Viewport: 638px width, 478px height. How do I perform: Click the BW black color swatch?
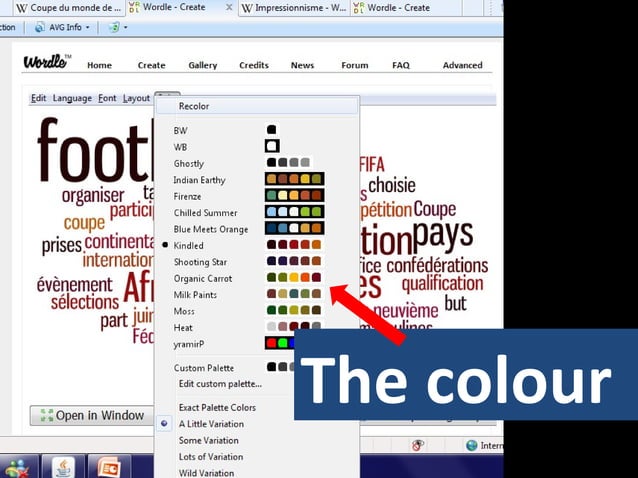pyautogui.click(x=272, y=129)
